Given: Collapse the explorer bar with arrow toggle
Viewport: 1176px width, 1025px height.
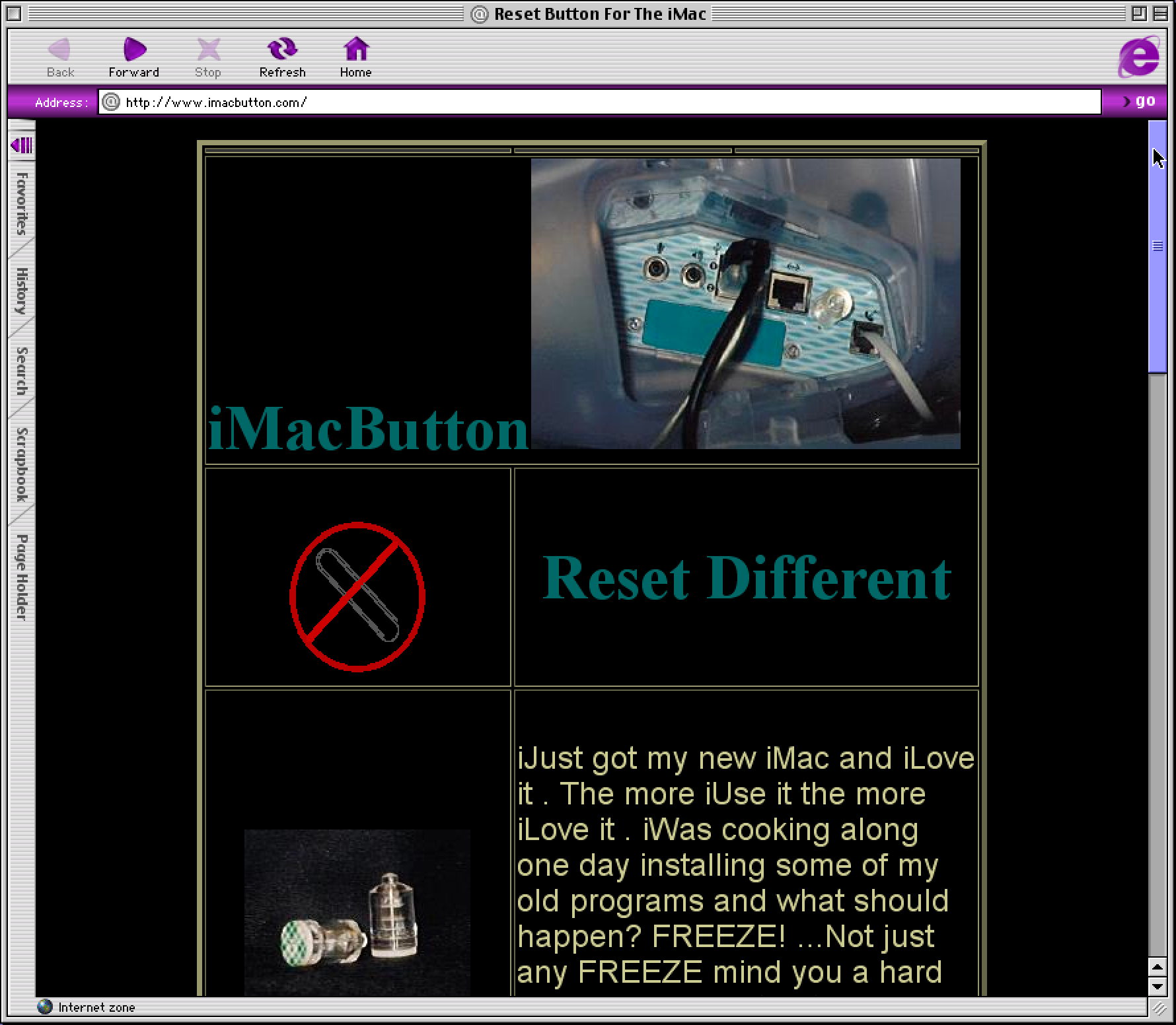Looking at the screenshot, I should pyautogui.click(x=22, y=145).
